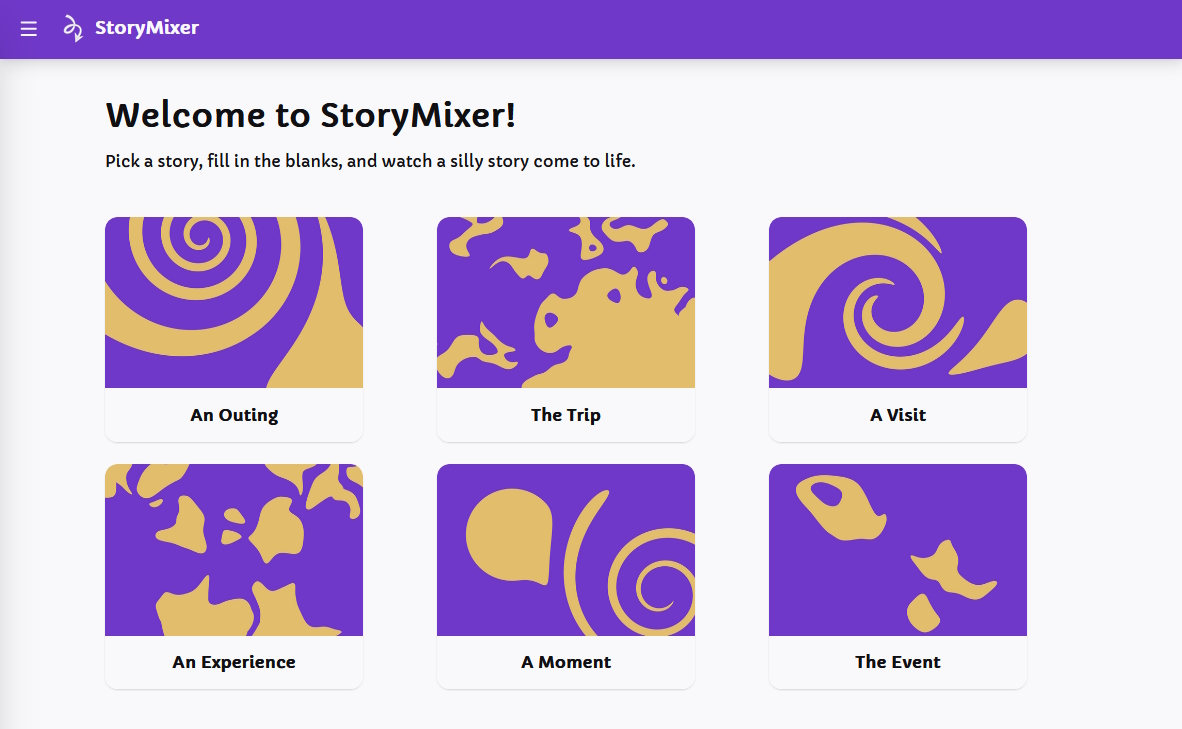Click the splatter artwork on 'The Trip' card
Screen dimensions: 1182x729
tap(565, 301)
